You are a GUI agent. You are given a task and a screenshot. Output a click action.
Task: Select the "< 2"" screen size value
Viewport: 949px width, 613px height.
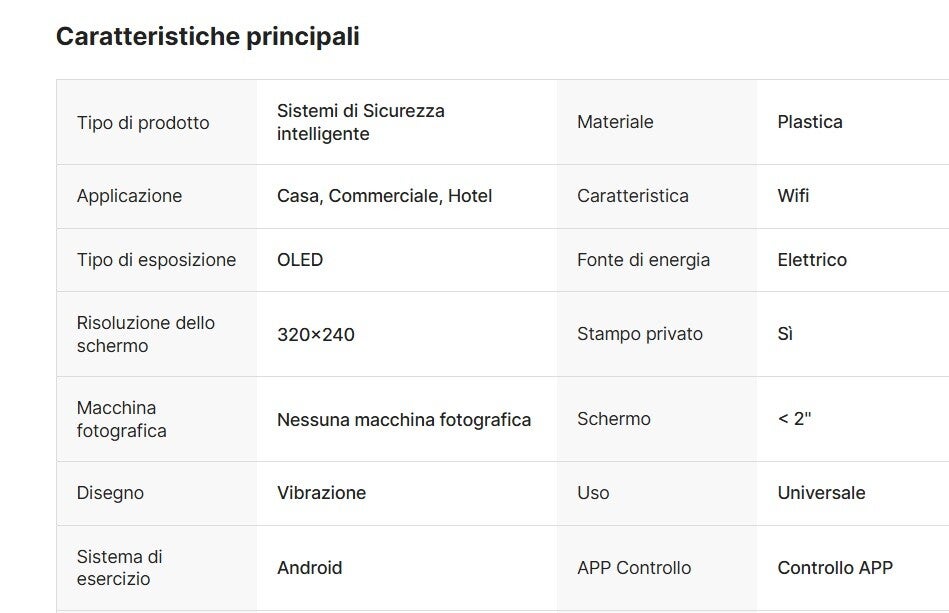[794, 419]
